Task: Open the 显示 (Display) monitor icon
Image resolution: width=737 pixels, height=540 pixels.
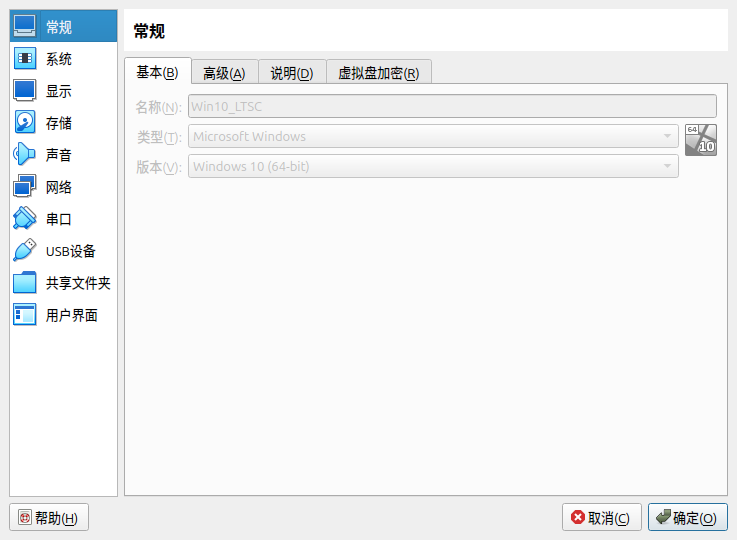Action: [25, 91]
